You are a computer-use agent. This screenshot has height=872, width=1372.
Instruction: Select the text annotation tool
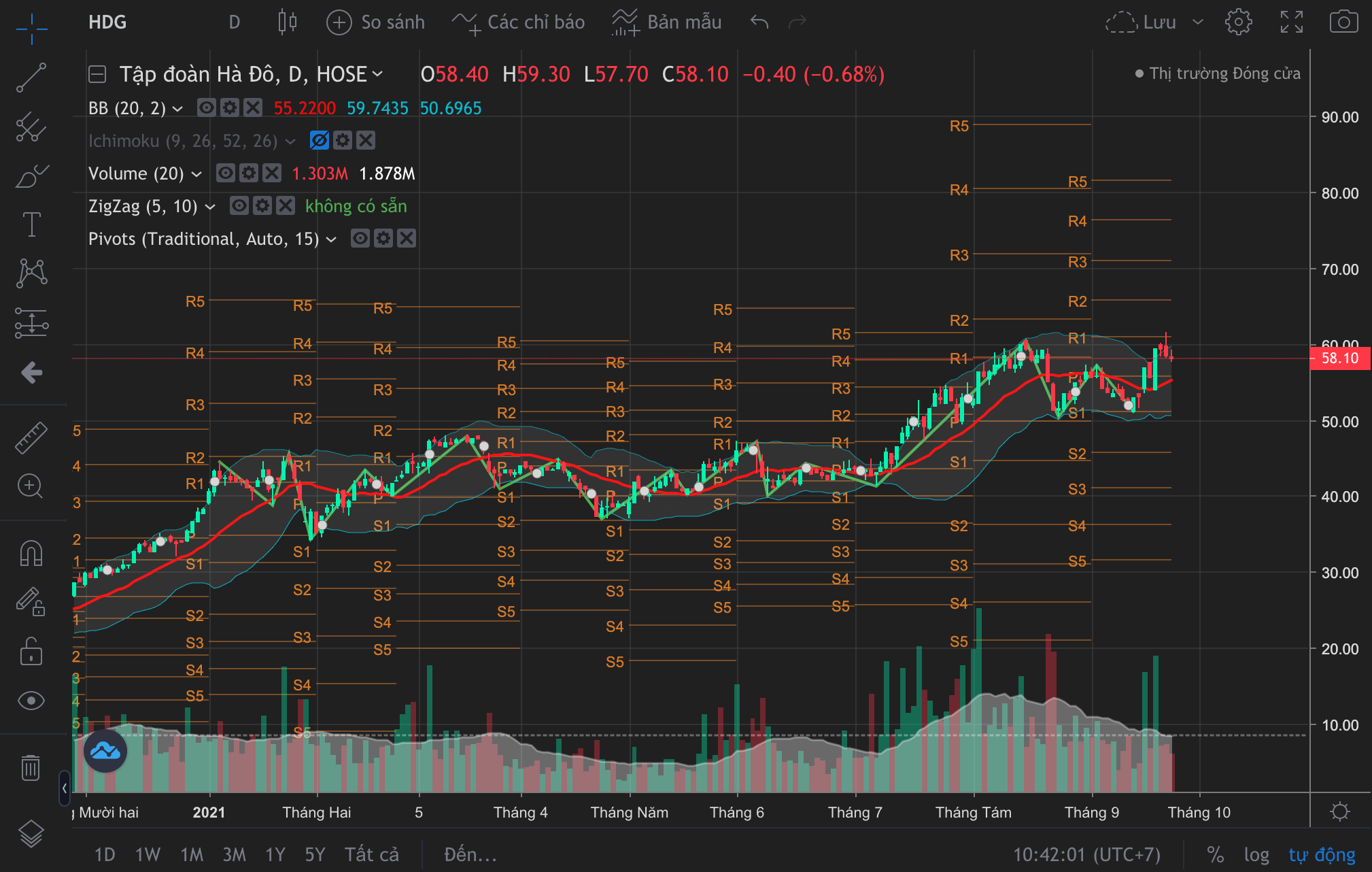[31, 224]
